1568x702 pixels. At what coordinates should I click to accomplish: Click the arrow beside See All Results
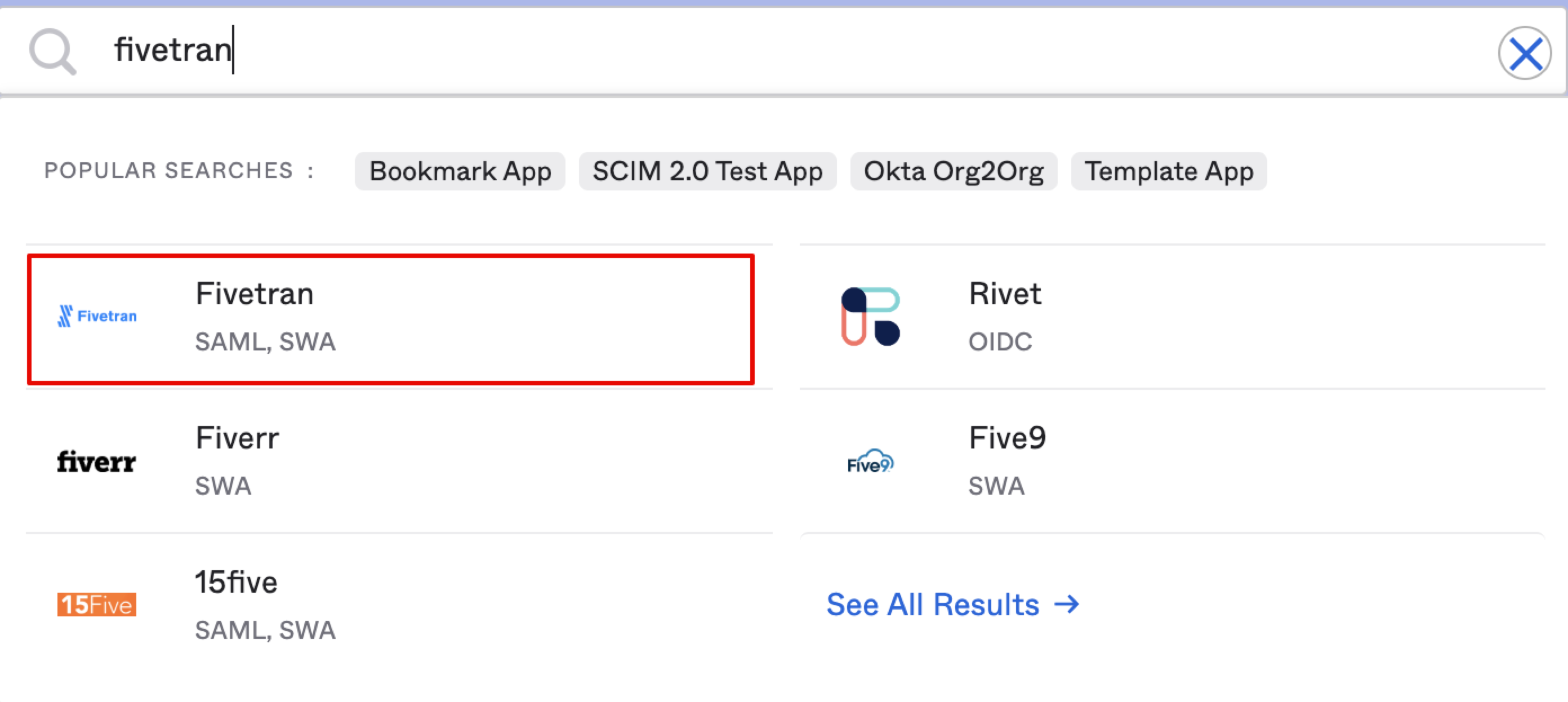[1066, 605]
